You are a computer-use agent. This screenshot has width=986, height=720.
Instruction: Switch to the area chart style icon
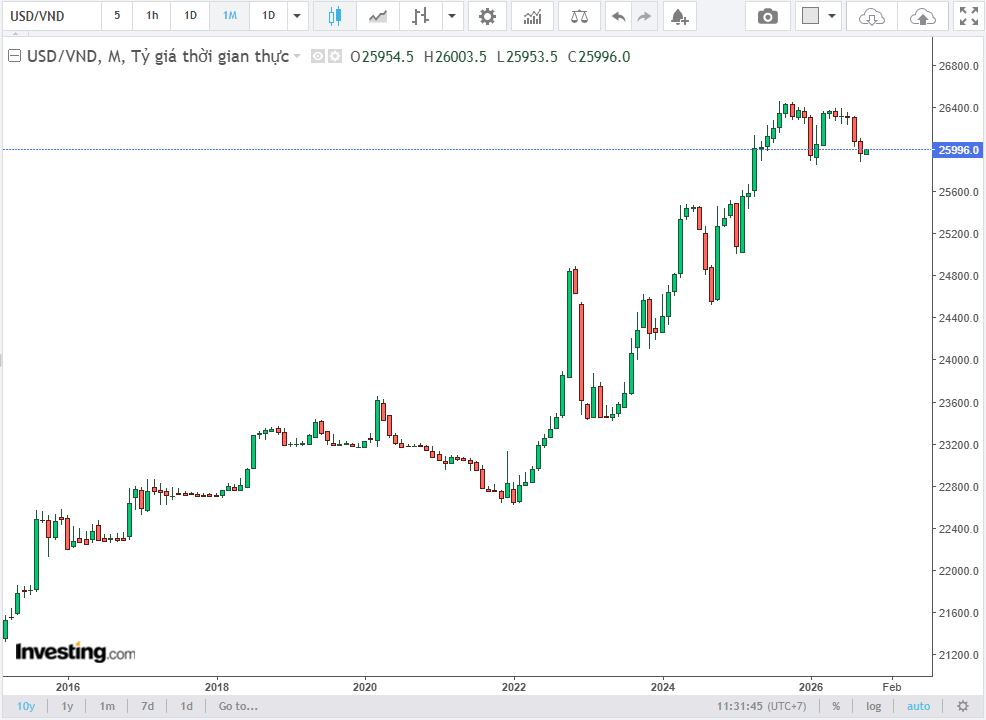377,16
